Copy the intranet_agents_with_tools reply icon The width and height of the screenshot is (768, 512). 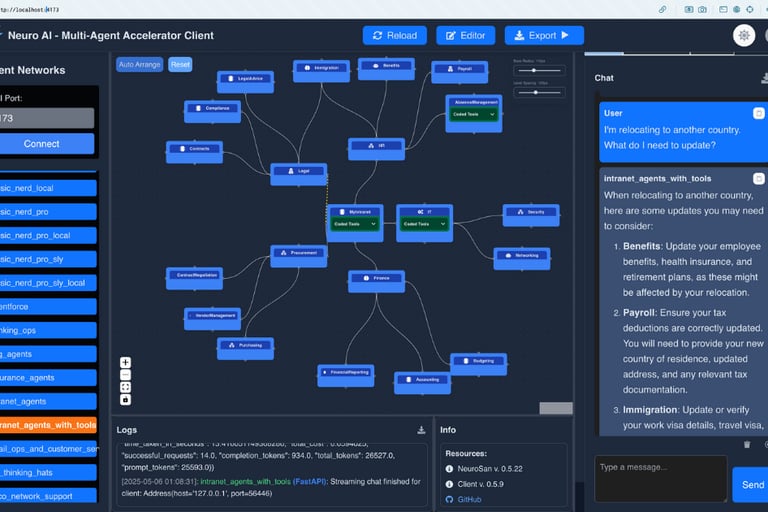758,178
